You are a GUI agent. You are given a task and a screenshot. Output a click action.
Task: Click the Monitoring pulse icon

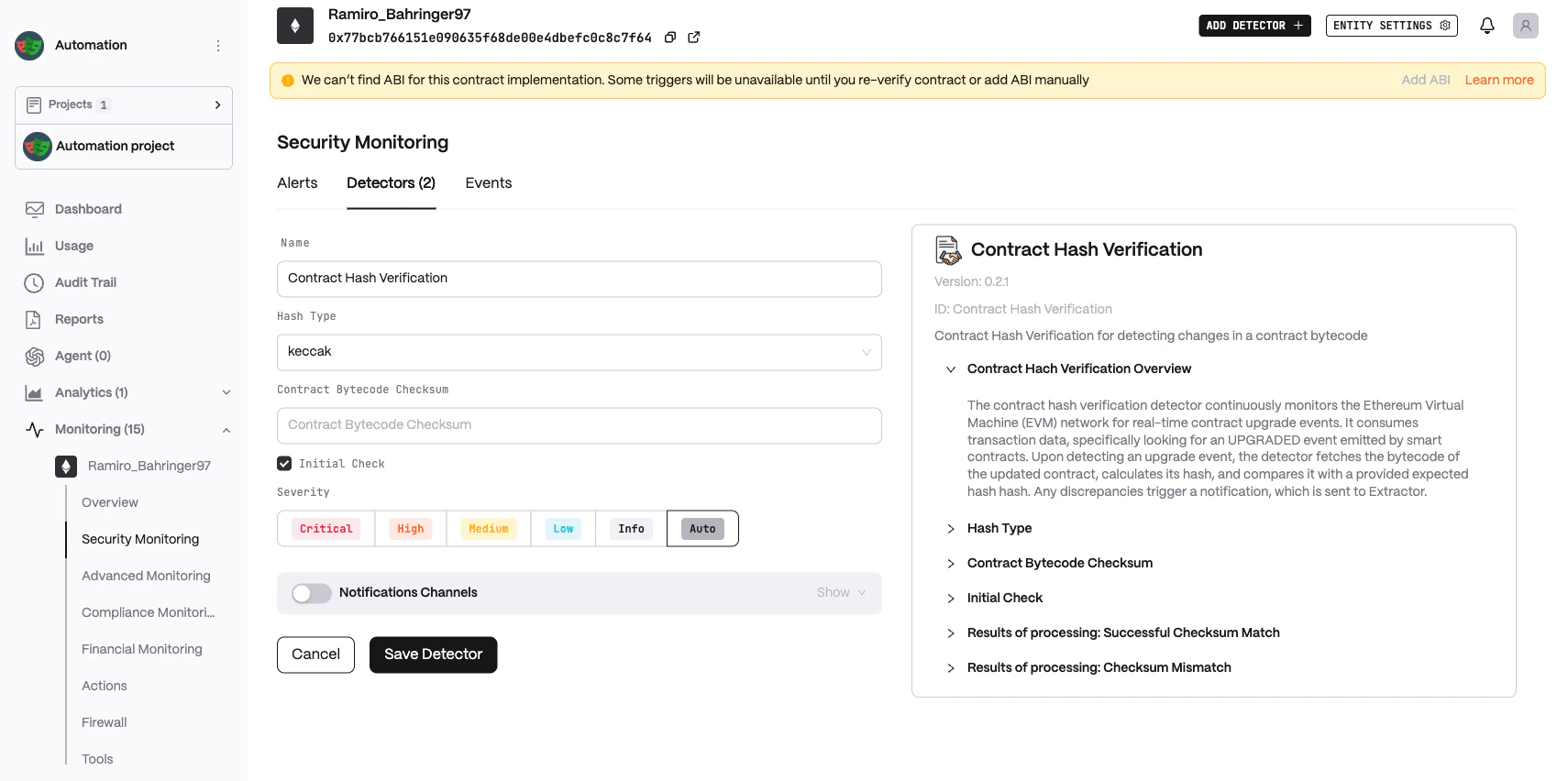click(x=35, y=429)
